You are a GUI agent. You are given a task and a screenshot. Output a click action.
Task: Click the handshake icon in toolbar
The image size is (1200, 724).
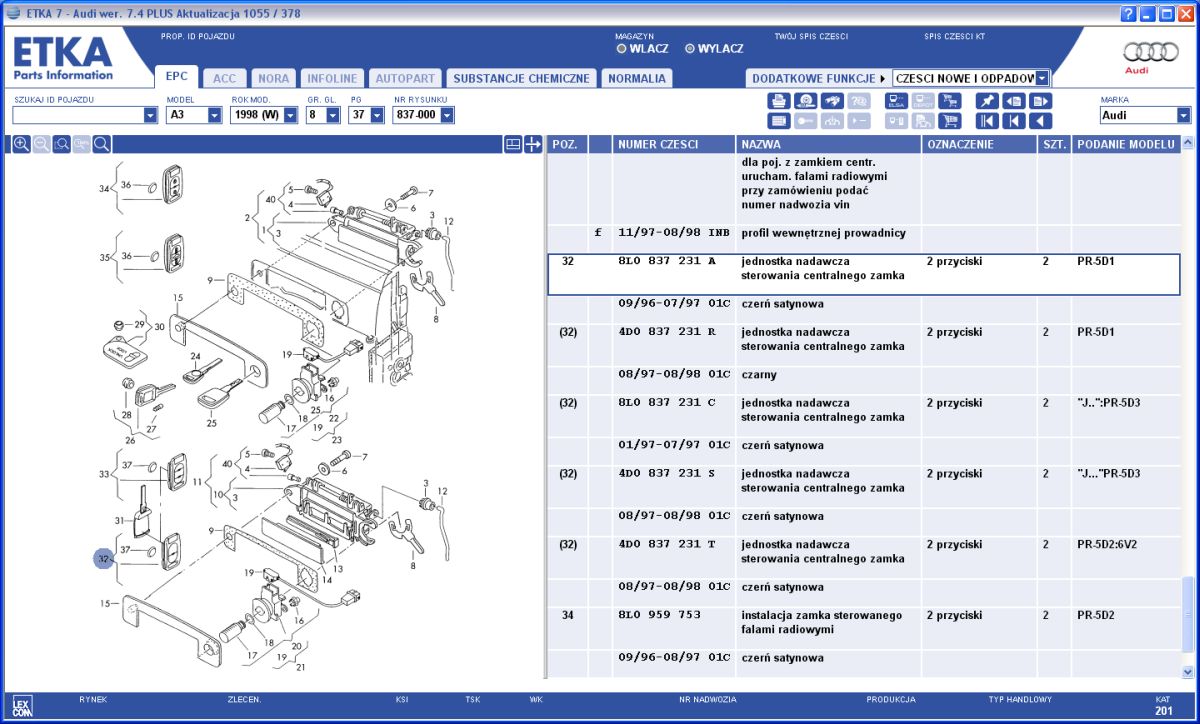(832, 101)
